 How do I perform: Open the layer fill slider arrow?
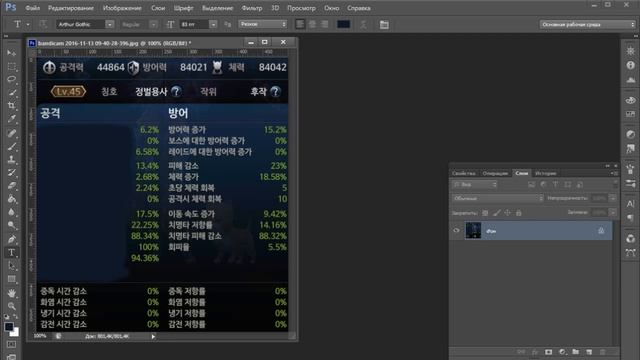612,212
